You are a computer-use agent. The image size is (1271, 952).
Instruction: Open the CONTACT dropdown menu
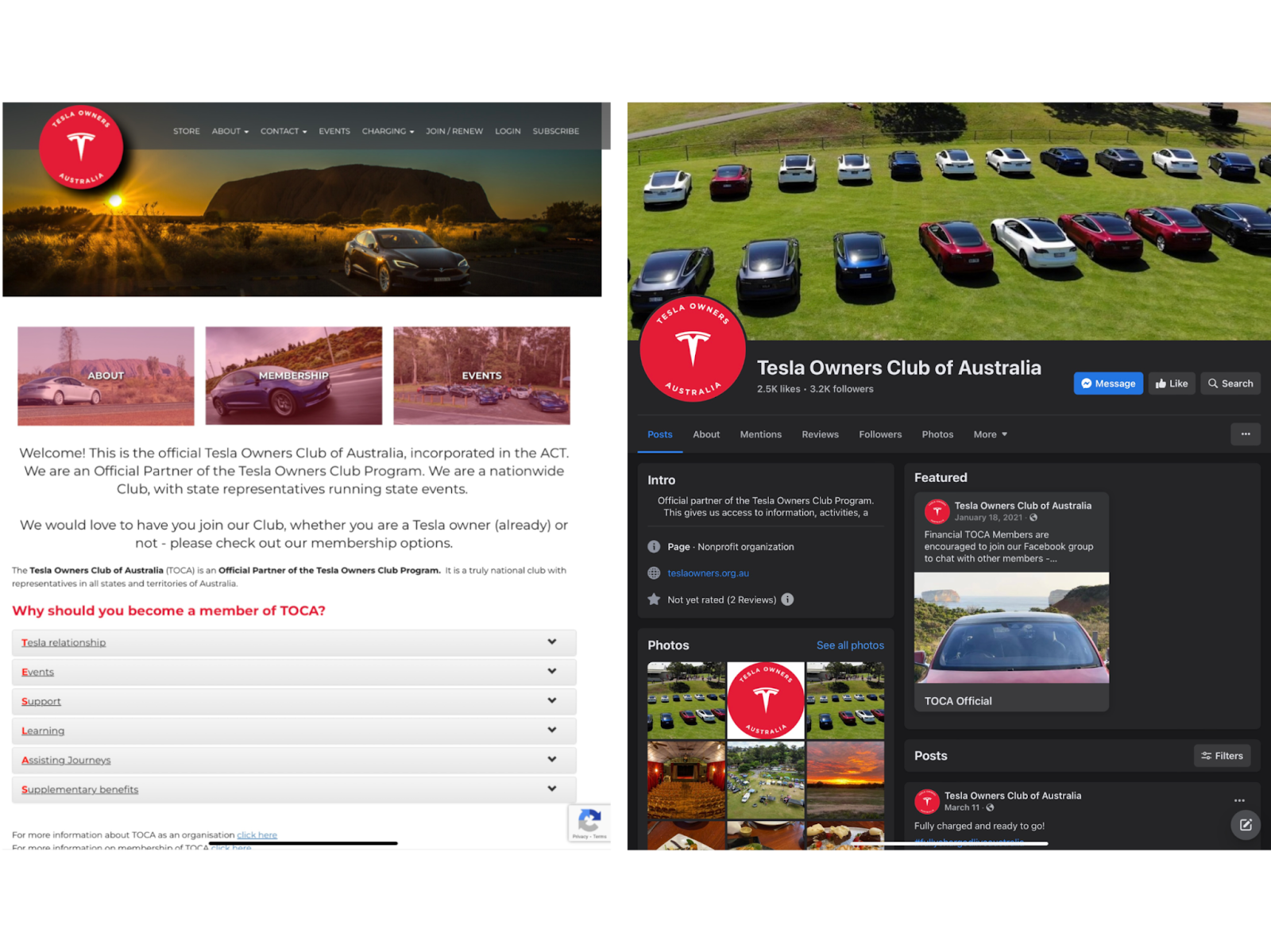[x=284, y=131]
